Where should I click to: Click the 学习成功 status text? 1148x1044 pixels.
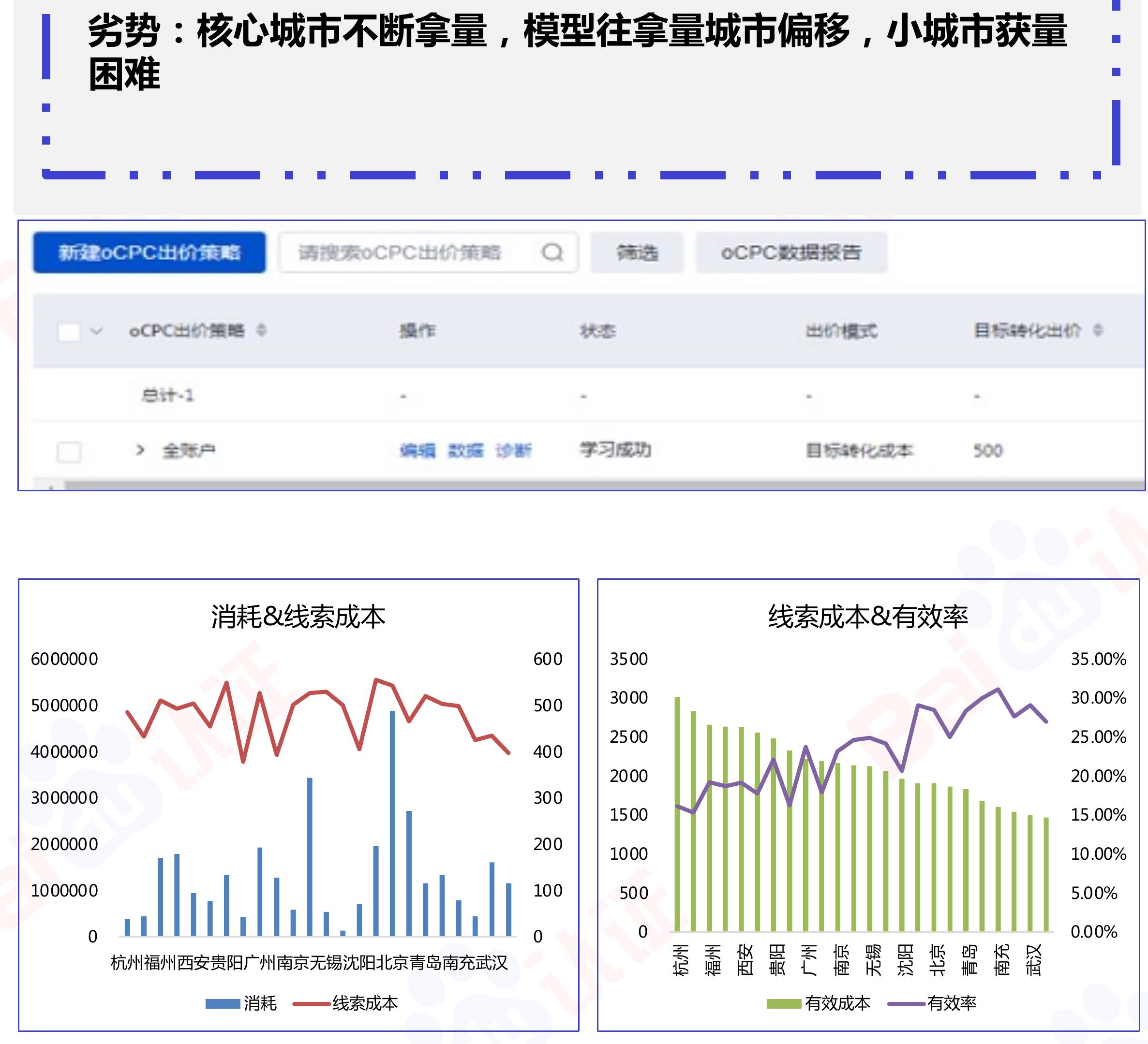[x=615, y=450]
